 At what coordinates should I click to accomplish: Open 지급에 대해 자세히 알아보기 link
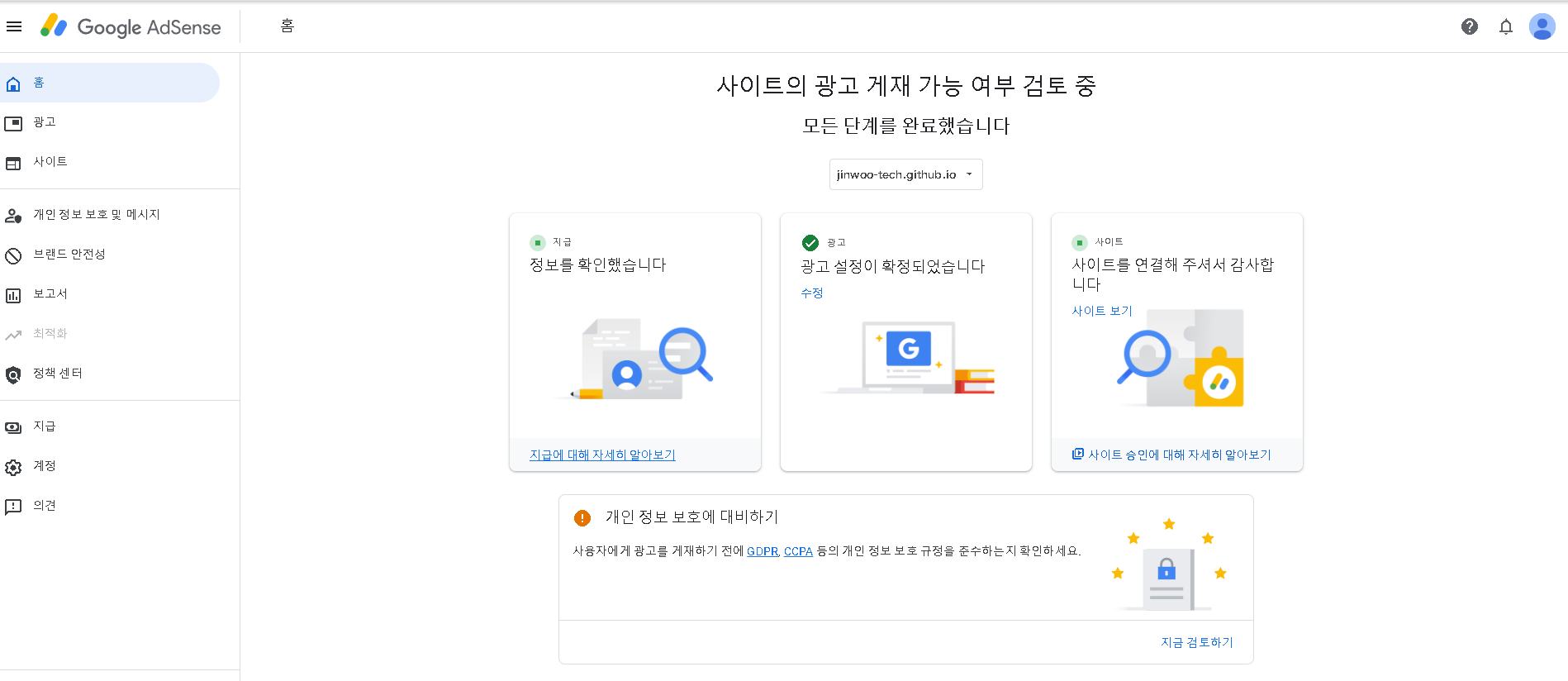point(602,455)
